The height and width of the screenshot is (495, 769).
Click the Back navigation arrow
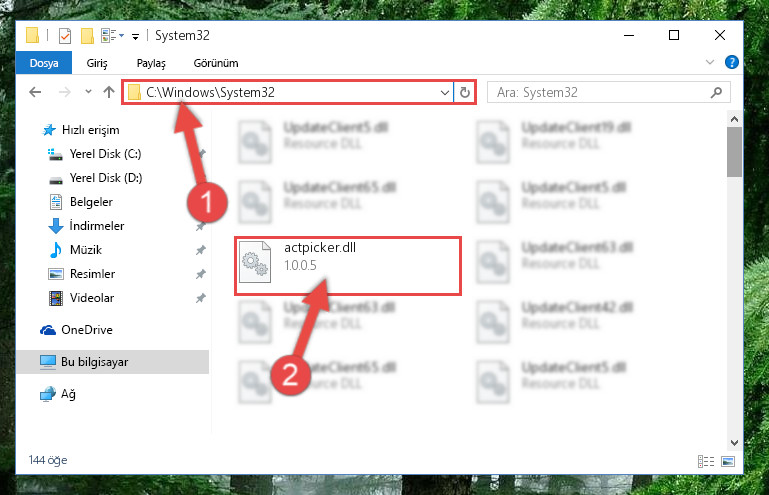point(35,92)
